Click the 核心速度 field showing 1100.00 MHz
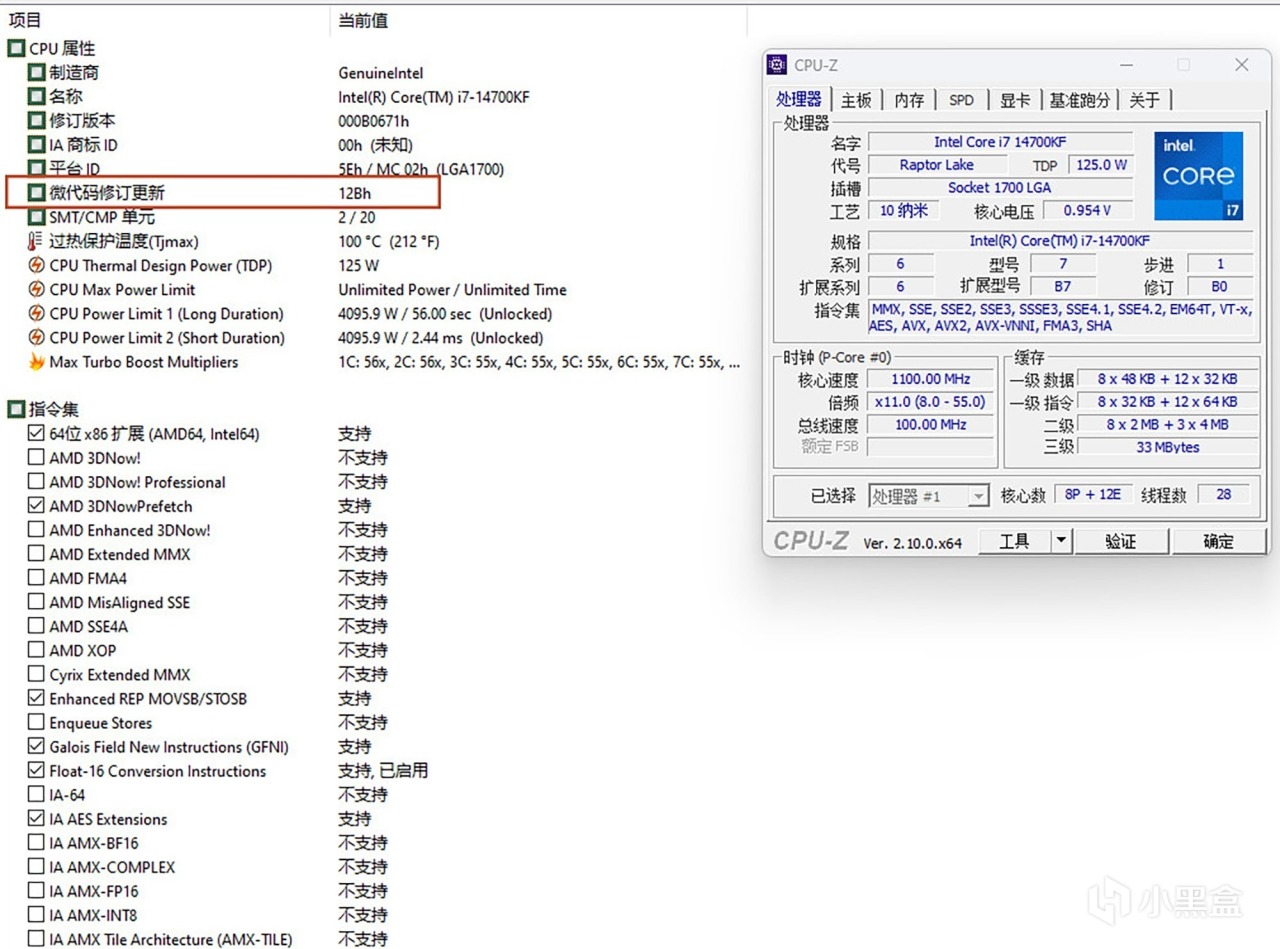Viewport: 1280px width, 949px height. click(932, 379)
